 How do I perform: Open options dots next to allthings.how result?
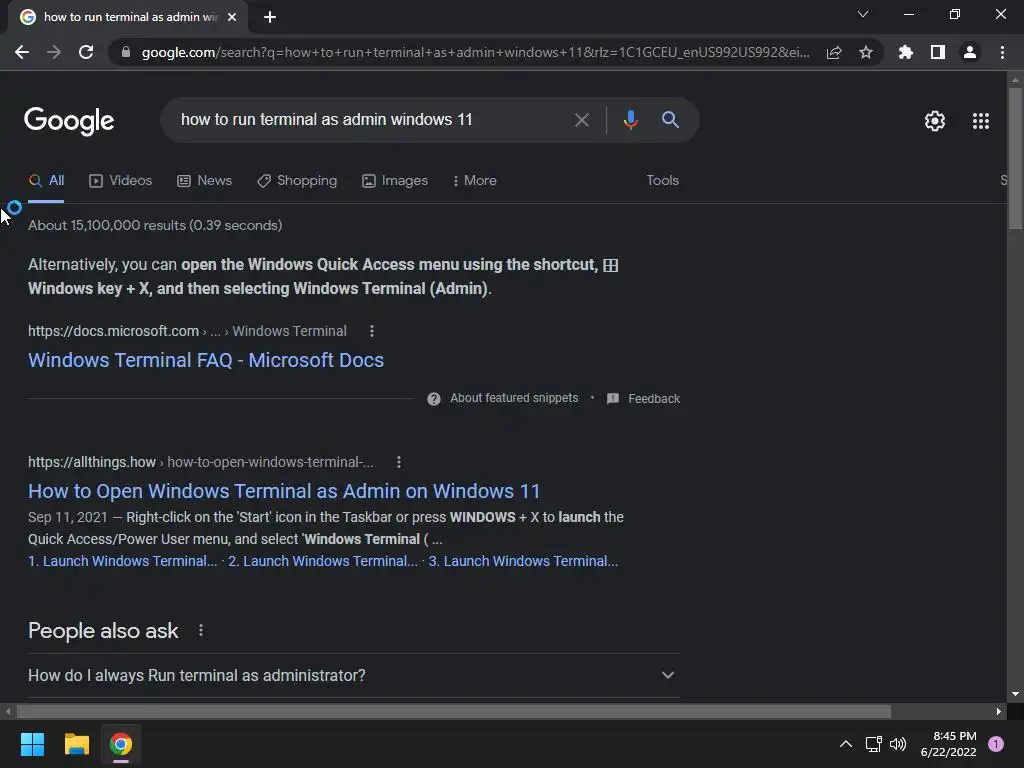[399, 462]
